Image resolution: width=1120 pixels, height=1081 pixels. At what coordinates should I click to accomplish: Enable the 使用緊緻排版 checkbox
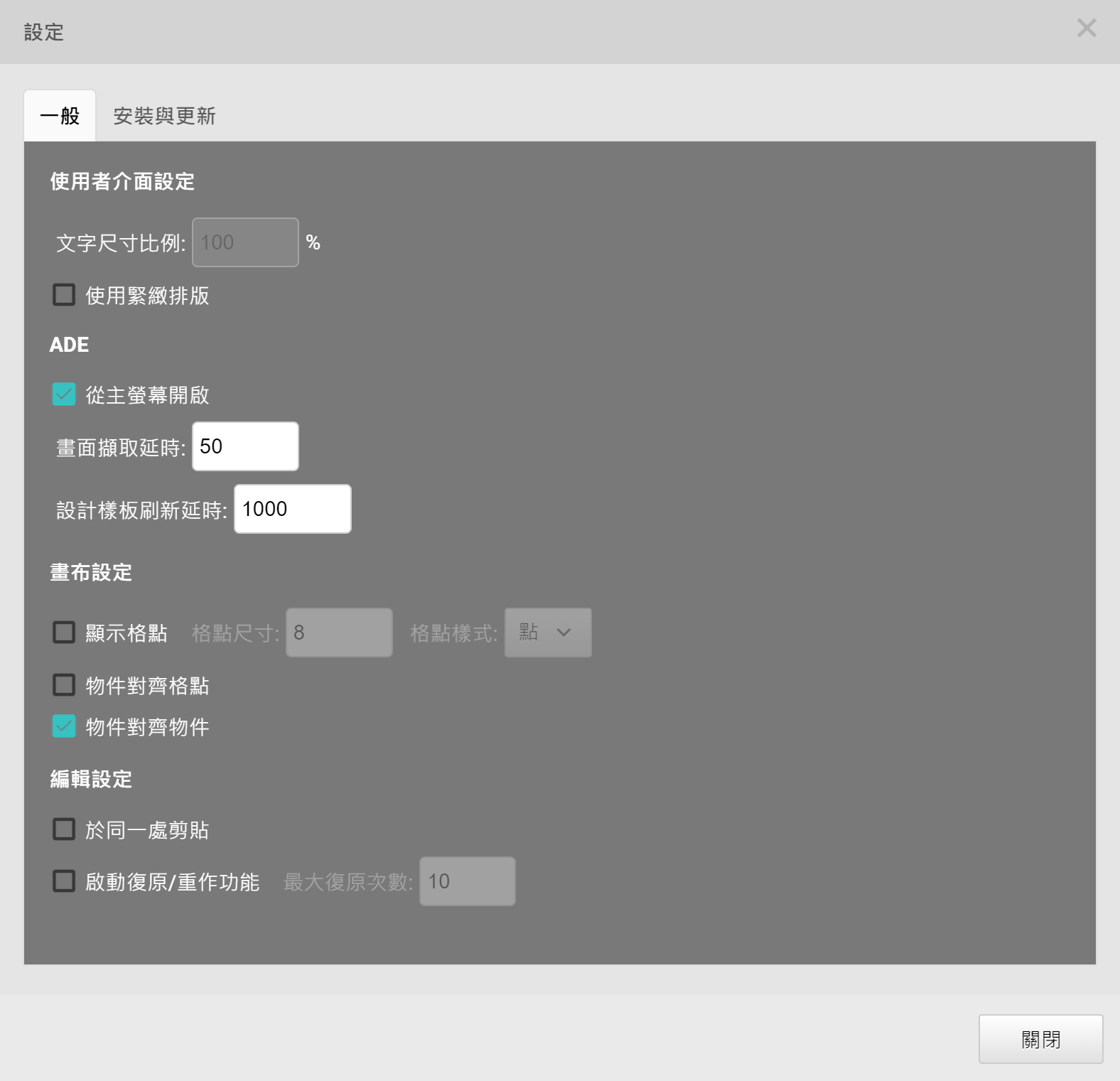[64, 295]
